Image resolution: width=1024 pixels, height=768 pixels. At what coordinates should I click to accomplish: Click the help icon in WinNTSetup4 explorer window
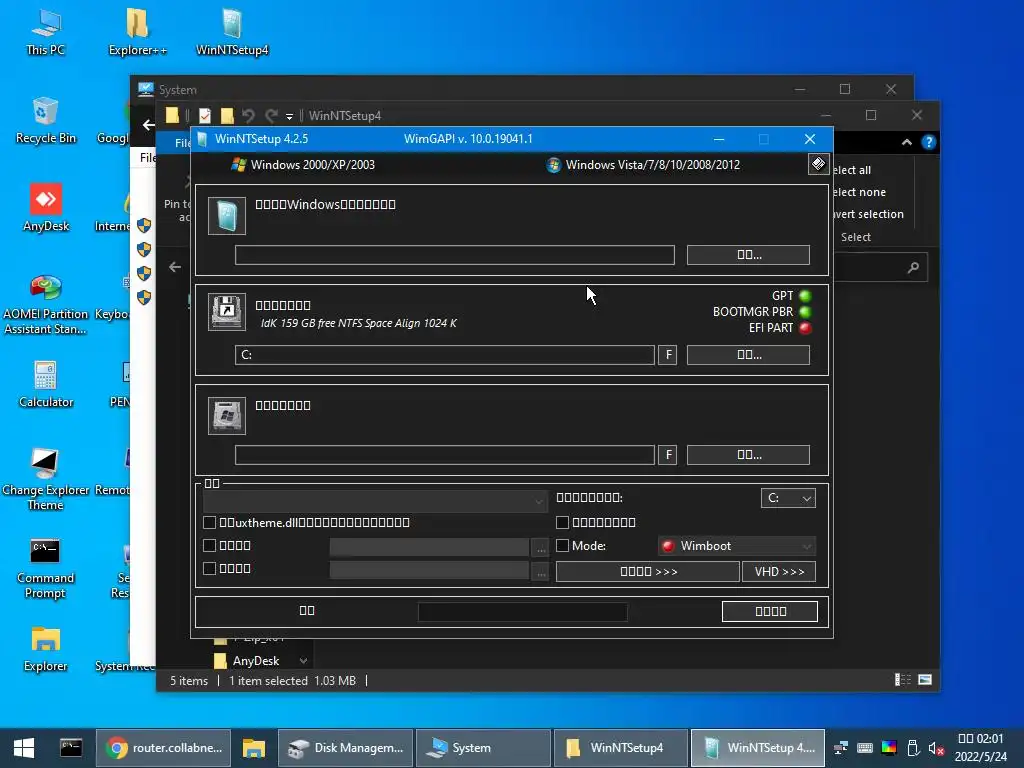[x=928, y=142]
